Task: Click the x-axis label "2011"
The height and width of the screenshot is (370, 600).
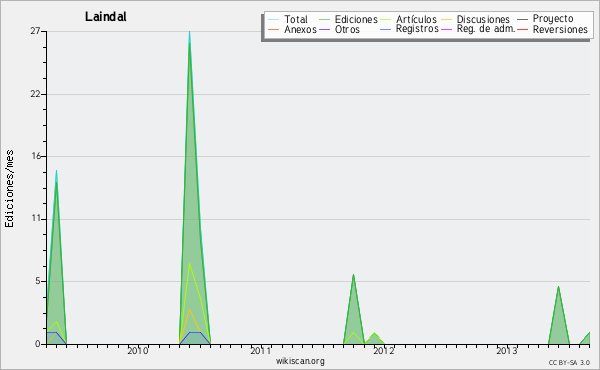Action: point(261,350)
